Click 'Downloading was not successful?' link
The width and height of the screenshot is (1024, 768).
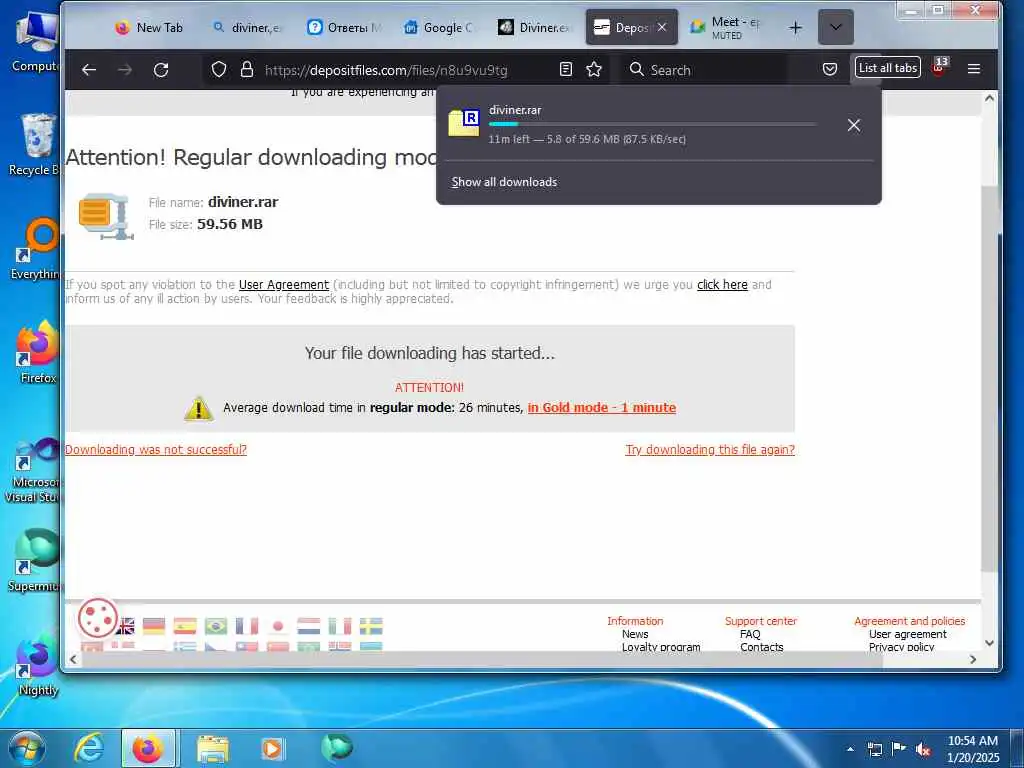click(155, 449)
